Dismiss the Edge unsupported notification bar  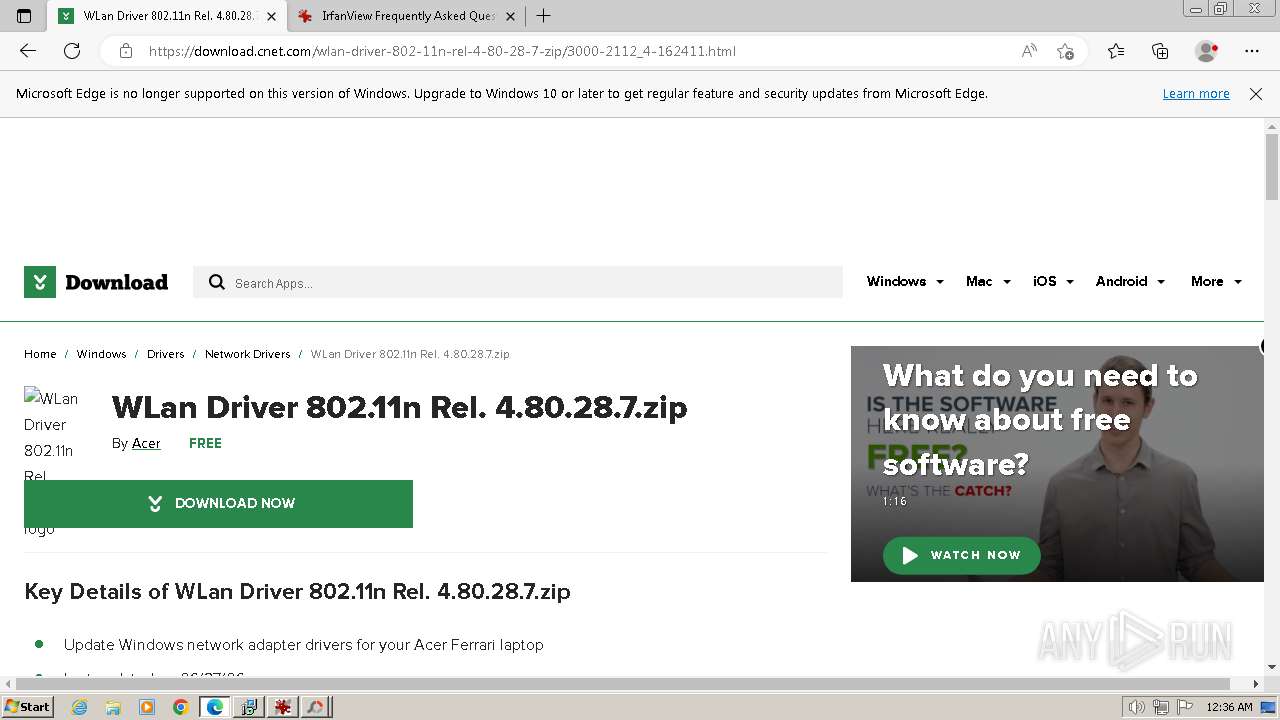click(1256, 94)
